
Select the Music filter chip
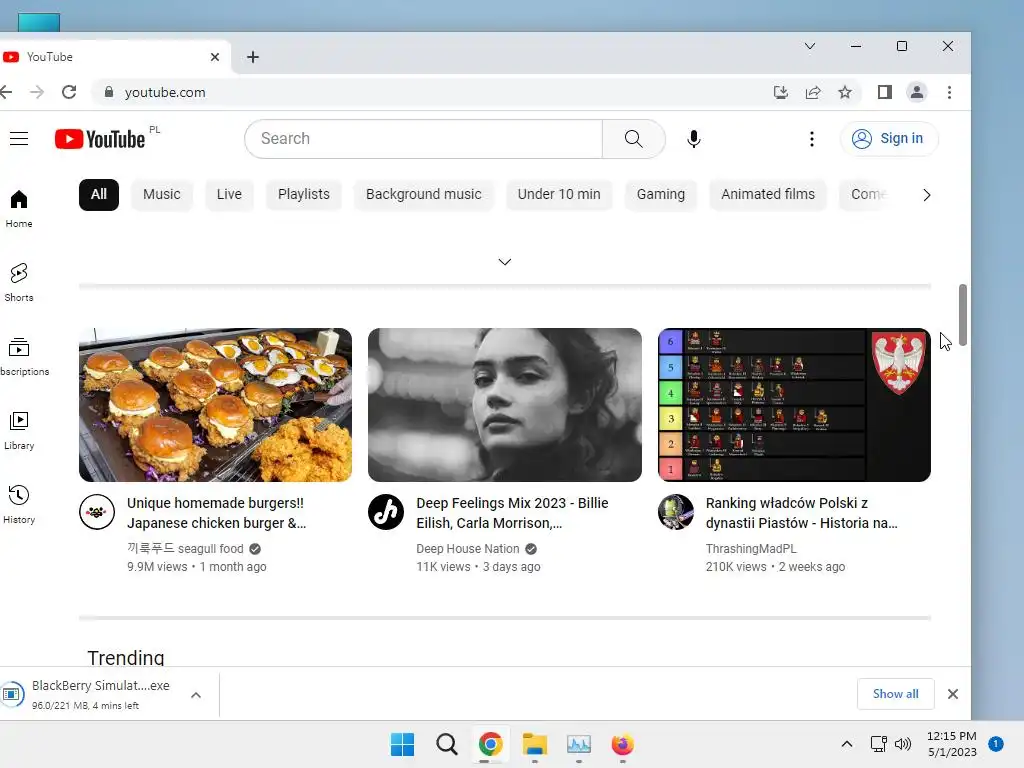pyautogui.click(x=162, y=195)
